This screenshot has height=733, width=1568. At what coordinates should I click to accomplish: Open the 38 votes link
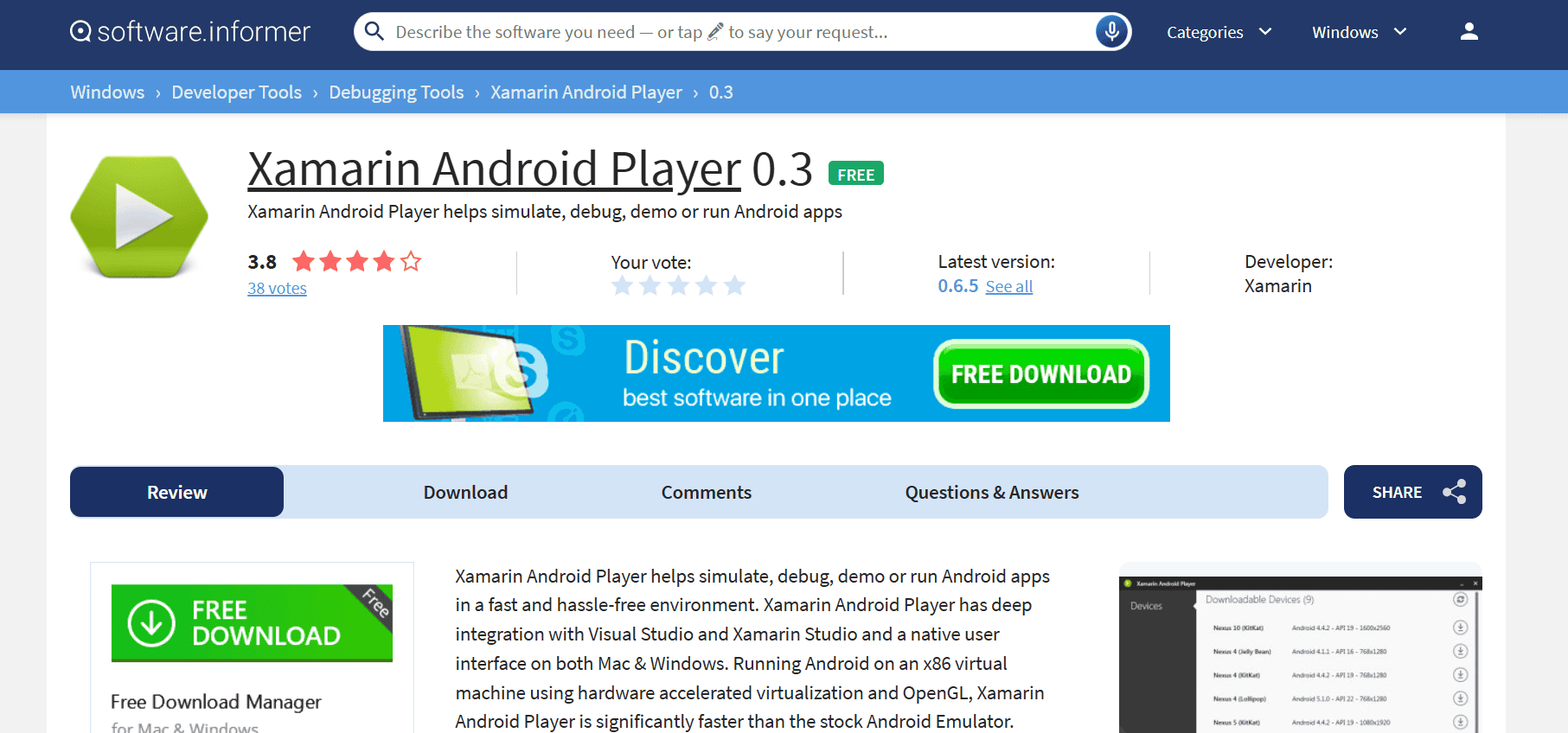pos(277,288)
